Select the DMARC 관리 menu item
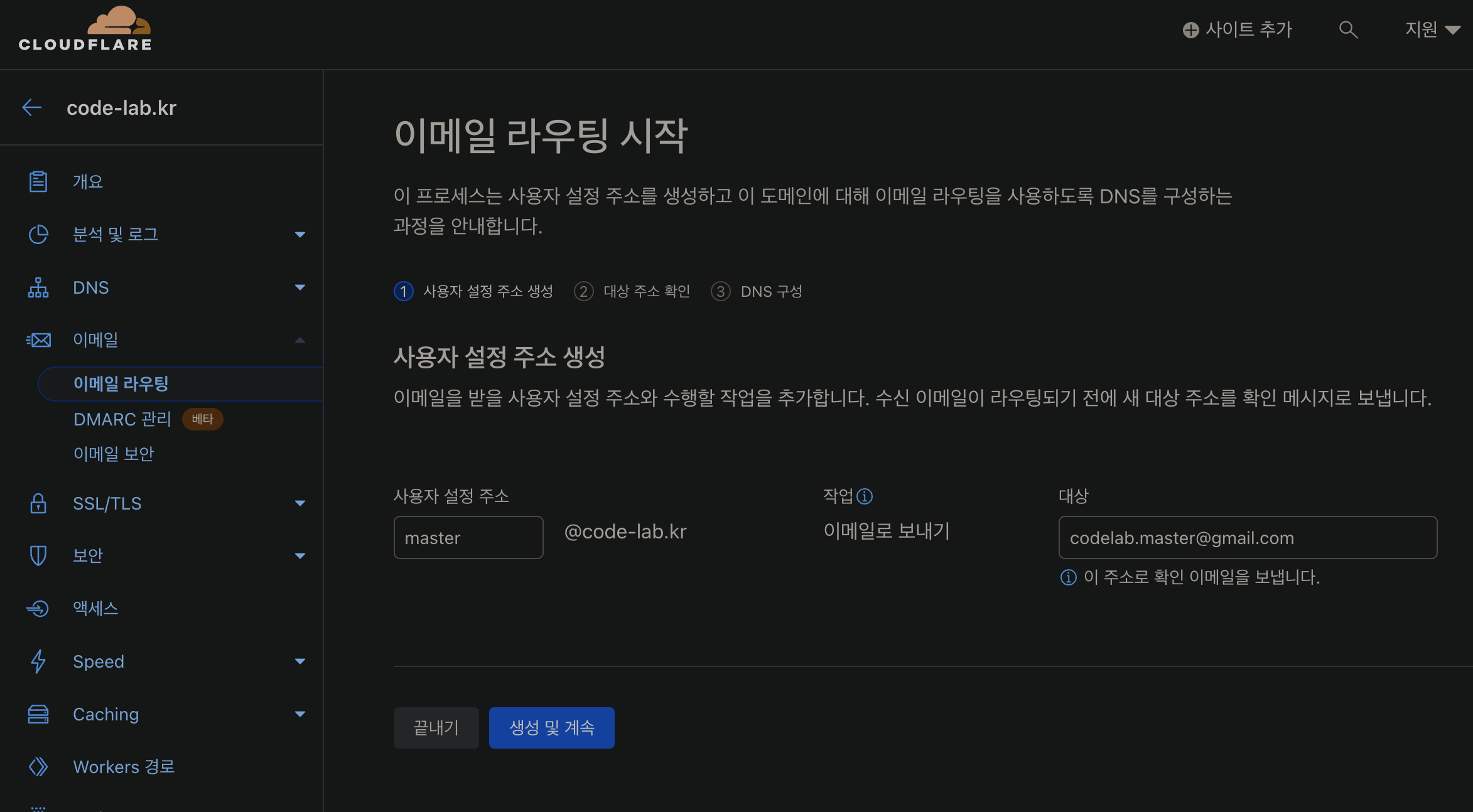Viewport: 1473px width, 812px height. [x=122, y=419]
